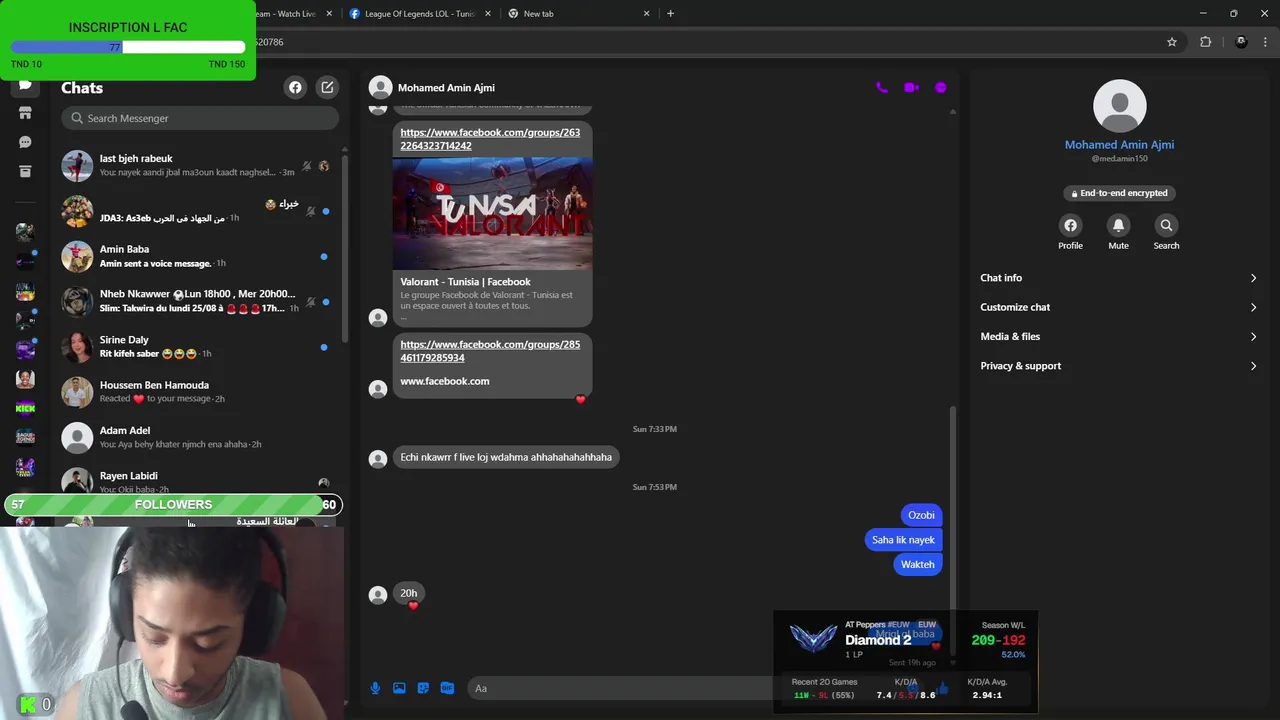1280x720 pixels.
Task: Open the browser profile avatar icon
Action: tap(1241, 42)
